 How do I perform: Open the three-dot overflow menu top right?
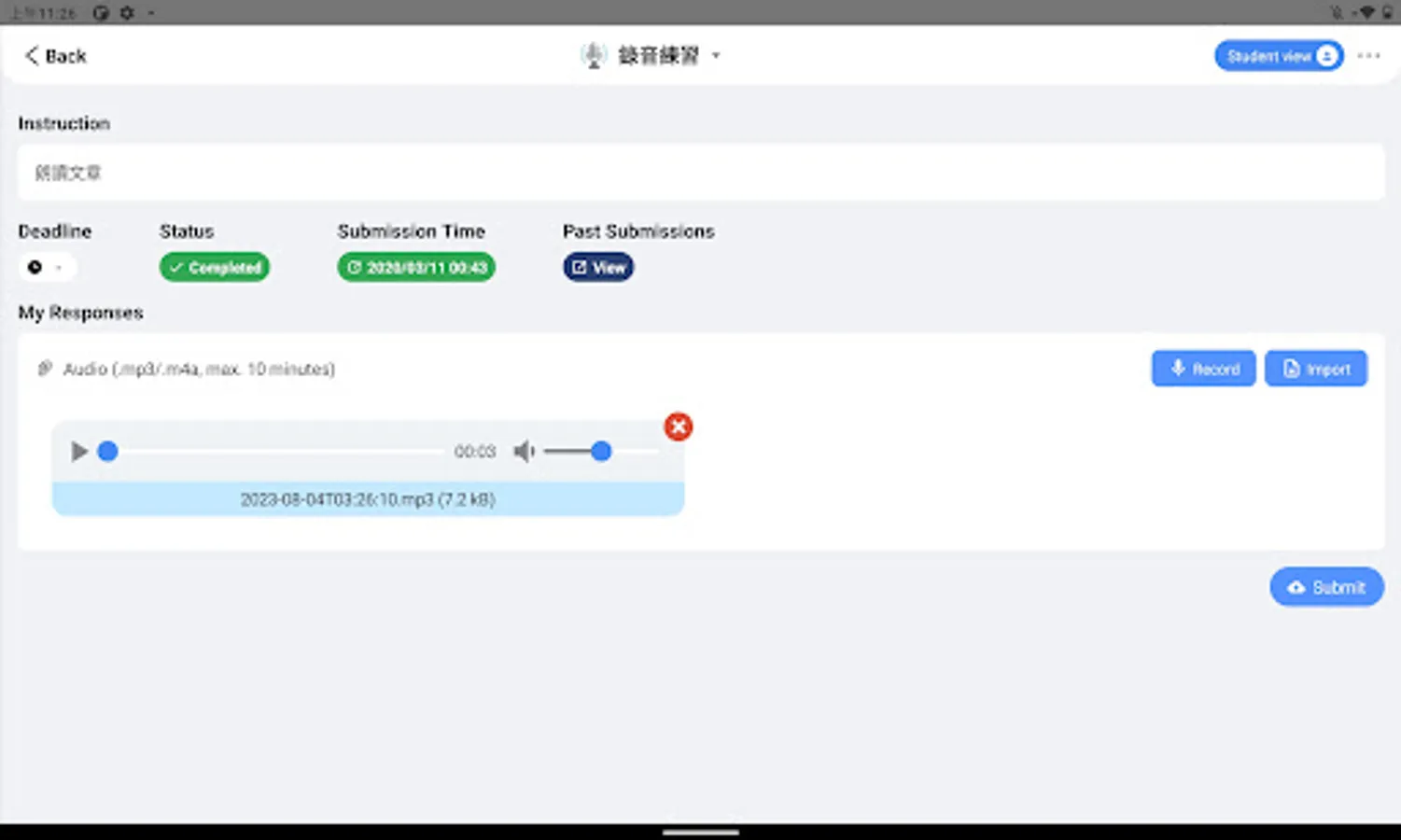pos(1368,55)
